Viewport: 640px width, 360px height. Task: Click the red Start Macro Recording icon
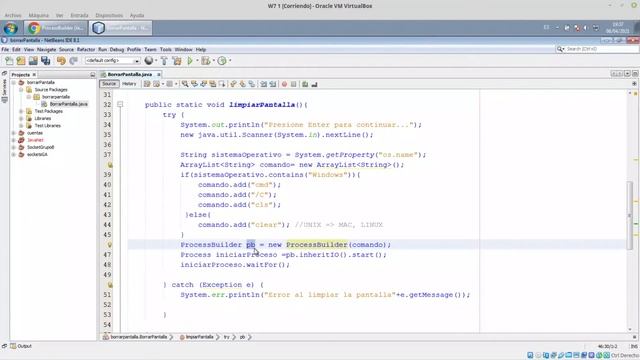[x=284, y=84]
